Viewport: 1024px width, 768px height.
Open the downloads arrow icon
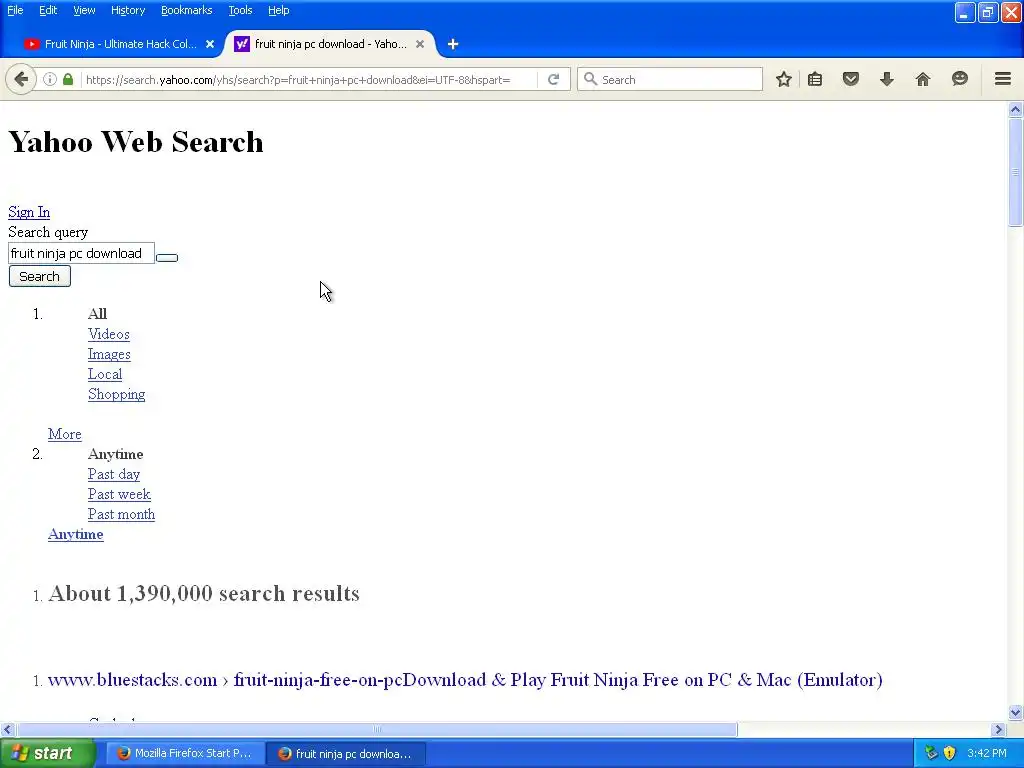click(886, 80)
